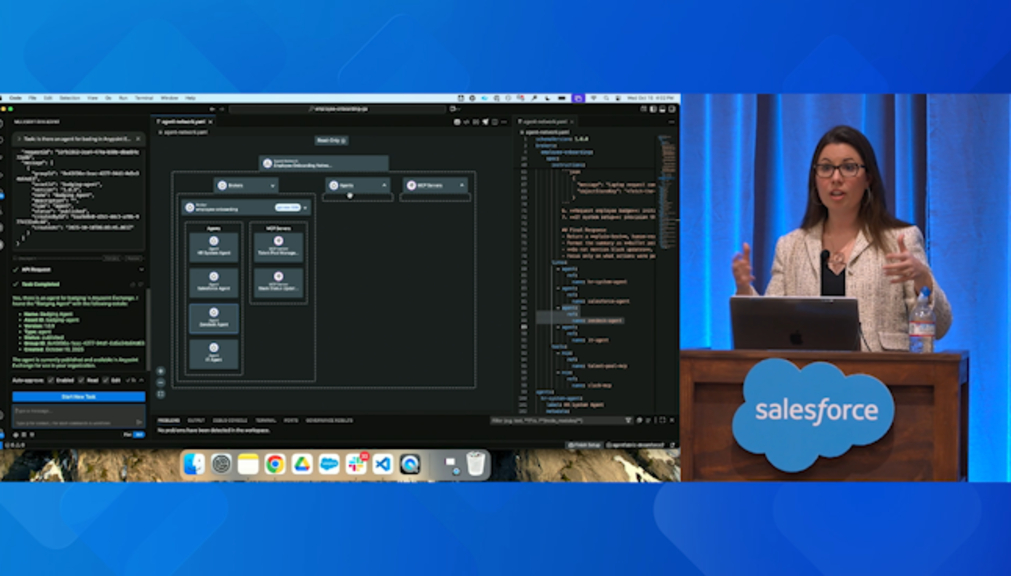Zoom in on the agent network canvas
Screen dimensions: 1011x576
click(160, 370)
